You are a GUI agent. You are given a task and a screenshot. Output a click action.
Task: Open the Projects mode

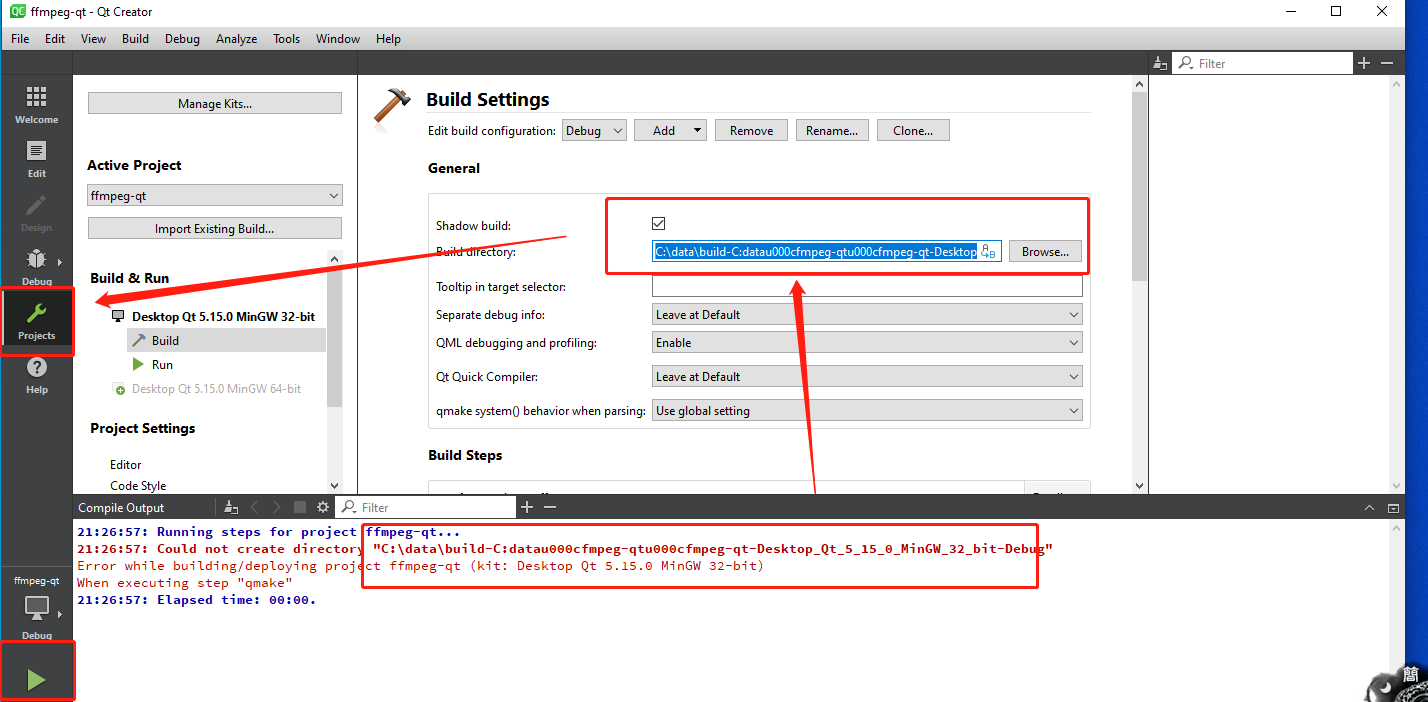(36, 321)
